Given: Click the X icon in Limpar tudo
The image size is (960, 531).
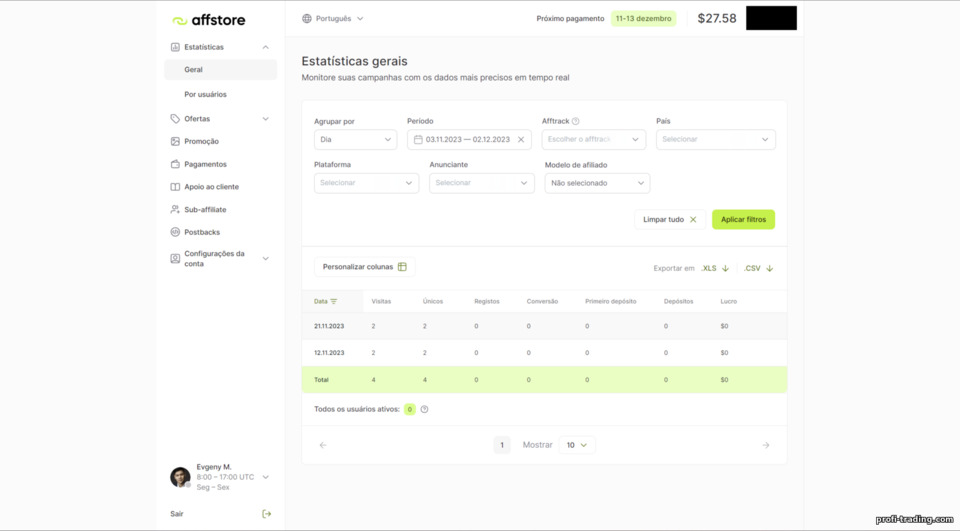Looking at the screenshot, I should [693, 219].
